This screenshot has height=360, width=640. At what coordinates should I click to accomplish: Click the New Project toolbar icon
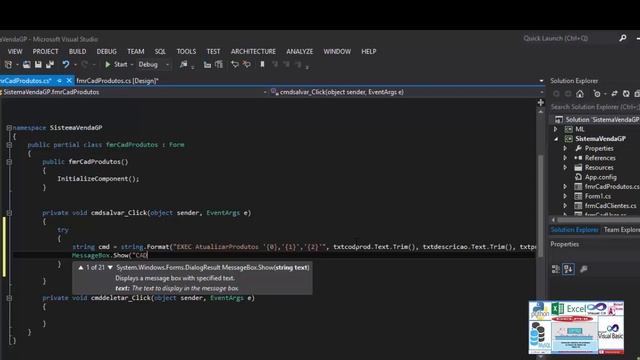[x=8, y=64]
